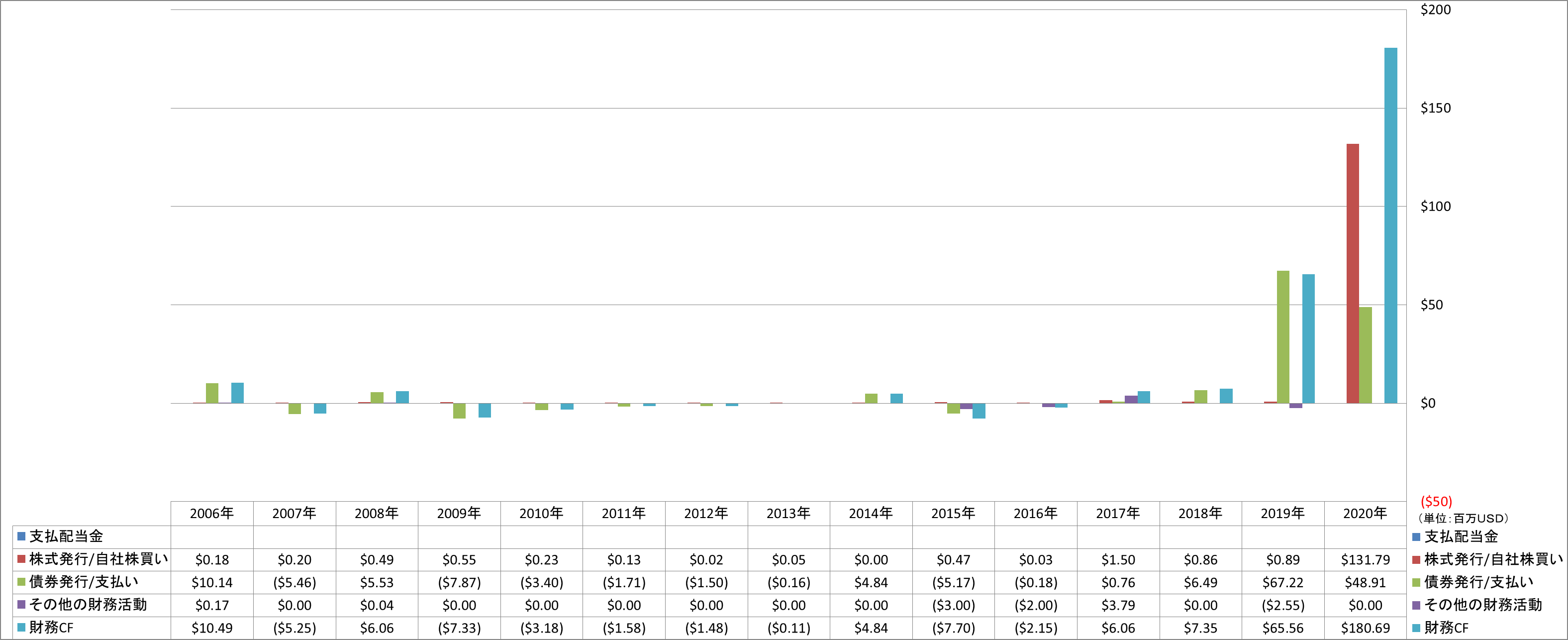Click the ($3.40) cell for 2010
1568x640 pixels.
tap(541, 582)
